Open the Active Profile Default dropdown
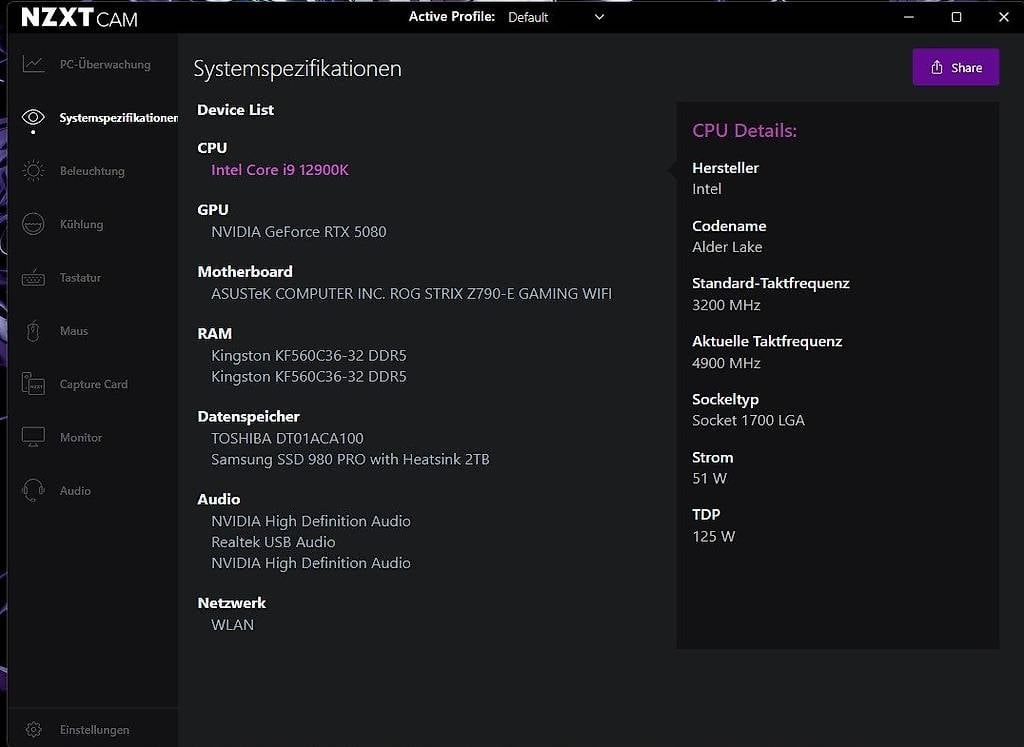Viewport: 1024px width, 747px height. click(556, 17)
